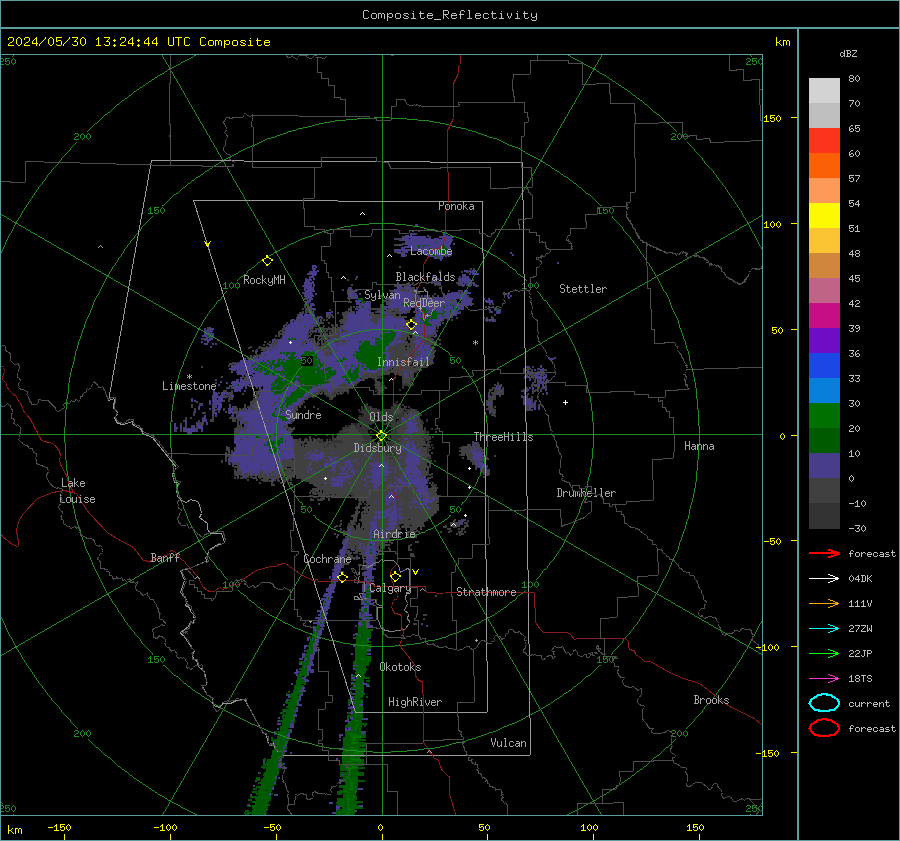Click the 'dBZ' legend heading
The height and width of the screenshot is (841, 900).
click(848, 53)
